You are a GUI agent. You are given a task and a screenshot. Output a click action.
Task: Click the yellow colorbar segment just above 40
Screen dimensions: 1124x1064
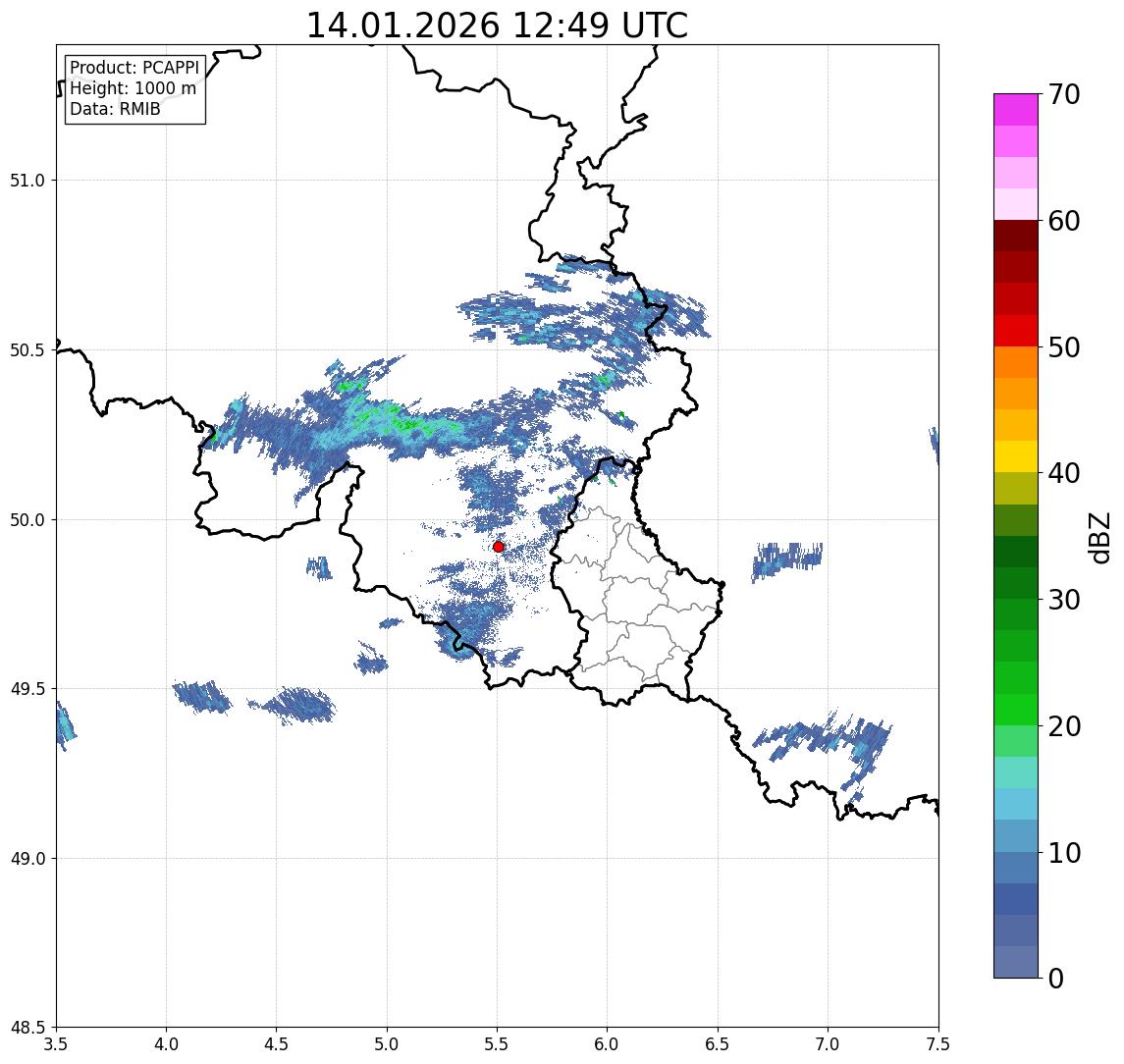tap(1016, 456)
